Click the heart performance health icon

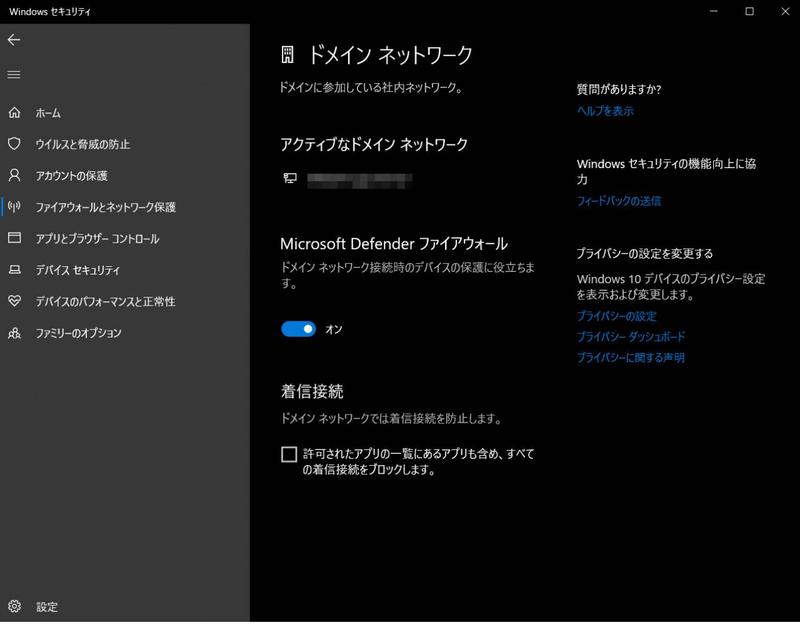click(14, 301)
